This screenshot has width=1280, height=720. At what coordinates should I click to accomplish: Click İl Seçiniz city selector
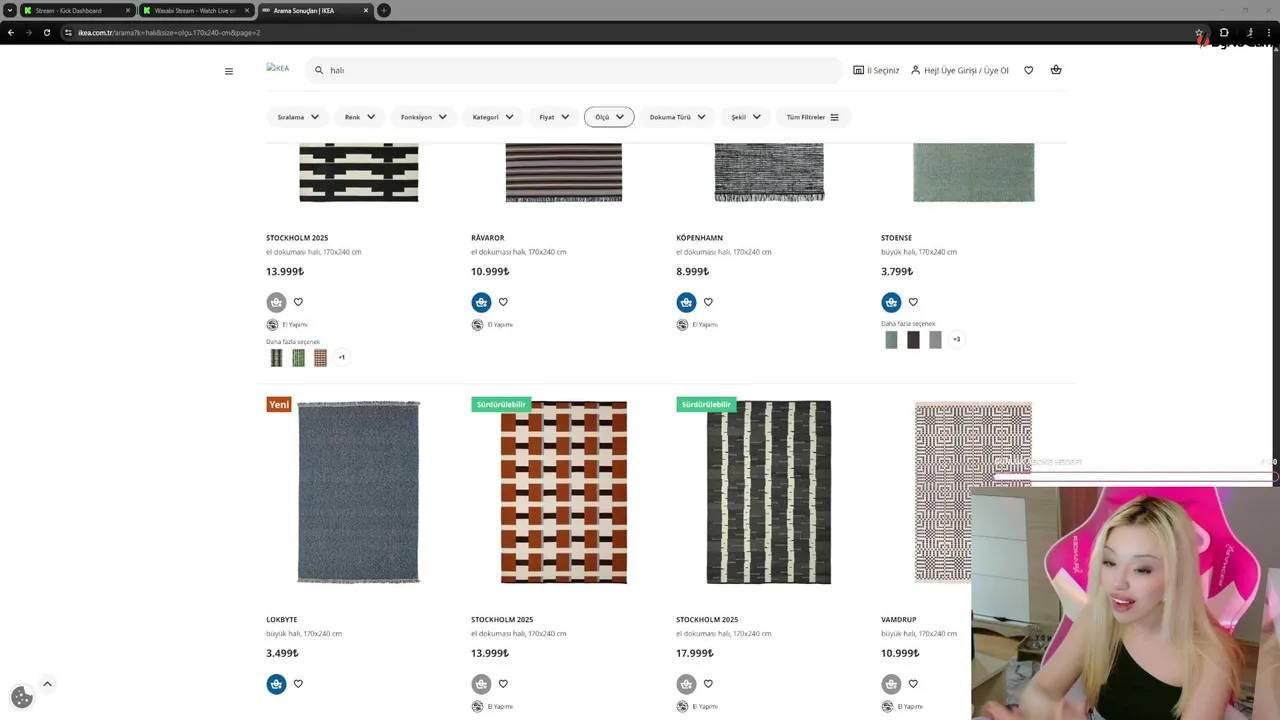[876, 70]
